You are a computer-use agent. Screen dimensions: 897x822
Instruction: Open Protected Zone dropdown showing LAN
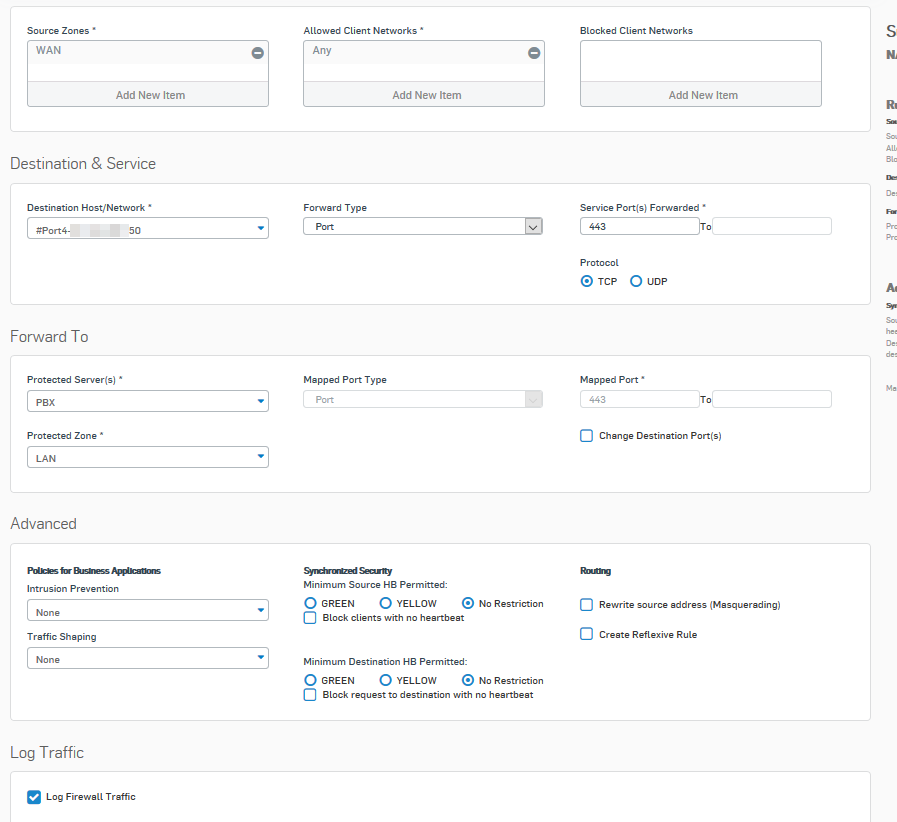(148, 458)
